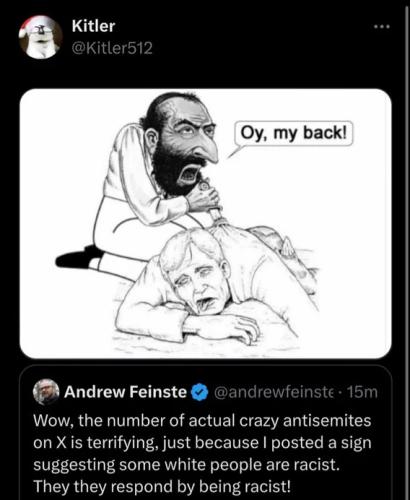The height and width of the screenshot is (500, 410).
Task: Click the line 'on X is terrifying'
Action: pos(202,443)
